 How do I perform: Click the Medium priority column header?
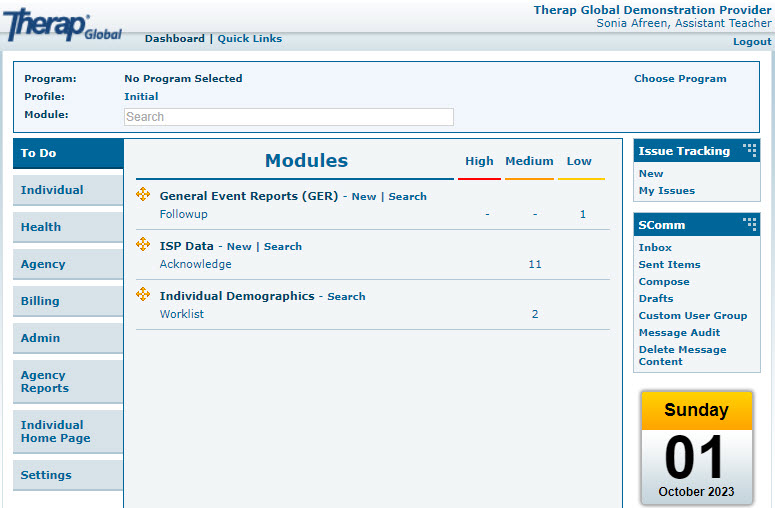point(529,161)
